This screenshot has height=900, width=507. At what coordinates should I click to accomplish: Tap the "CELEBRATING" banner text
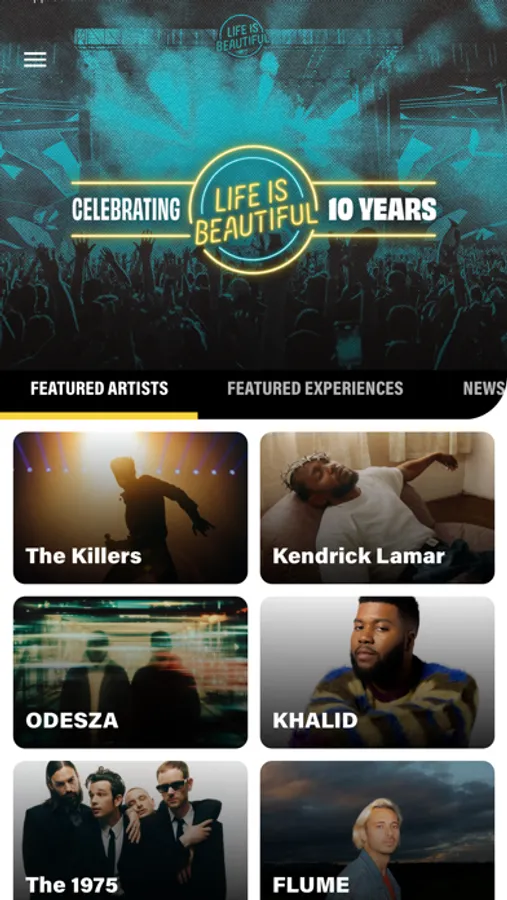126,210
